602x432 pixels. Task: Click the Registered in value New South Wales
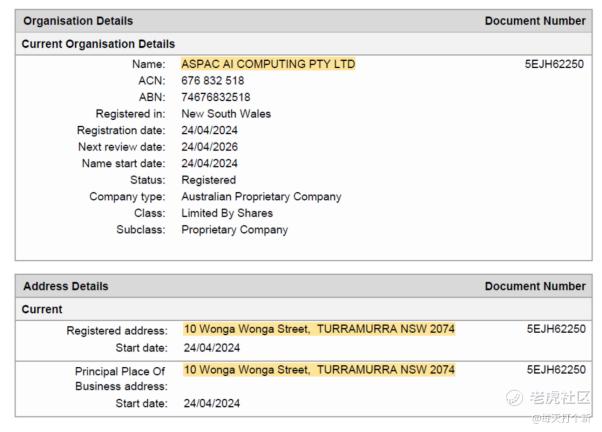tap(226, 114)
